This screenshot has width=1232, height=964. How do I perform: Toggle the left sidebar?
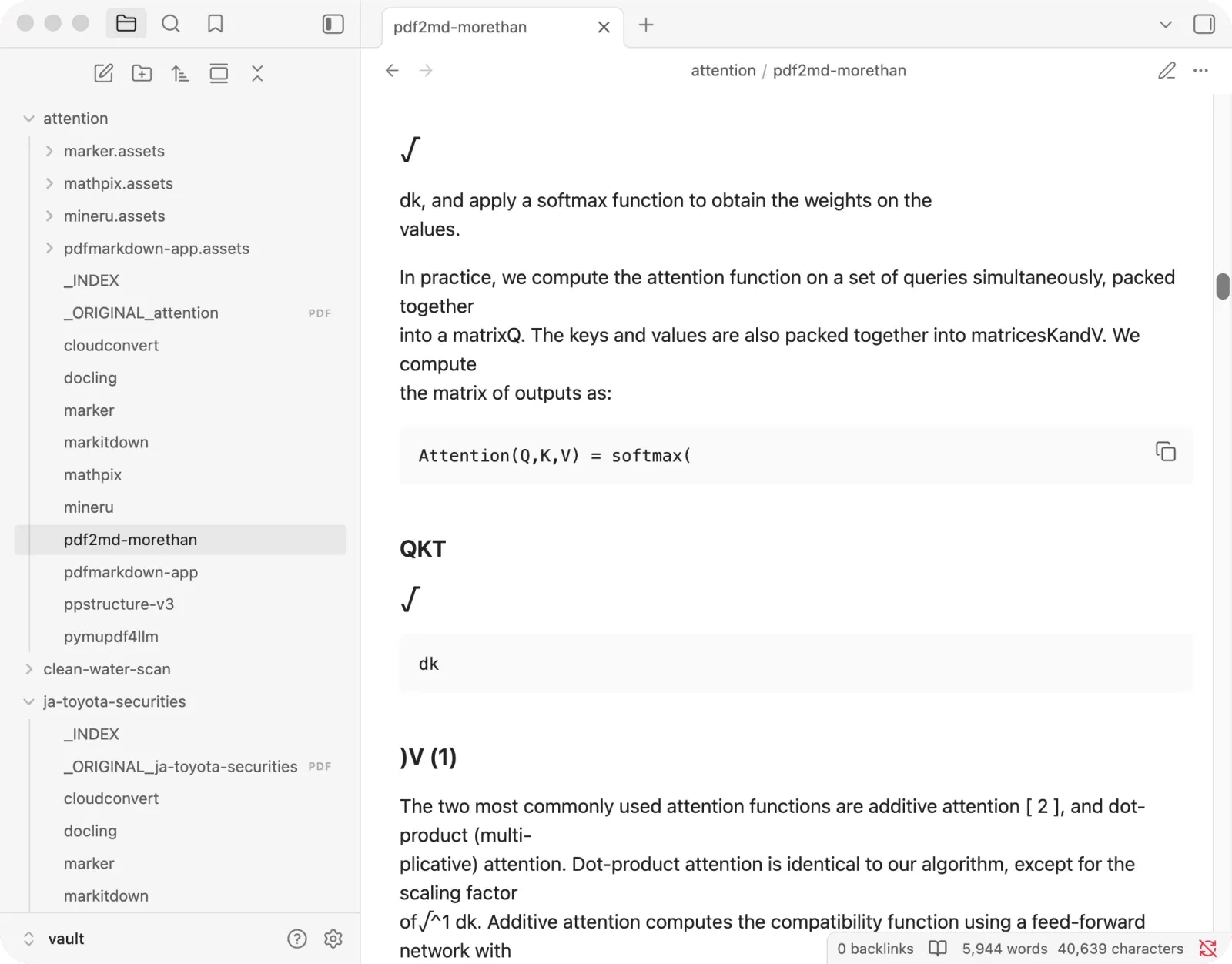point(333,24)
